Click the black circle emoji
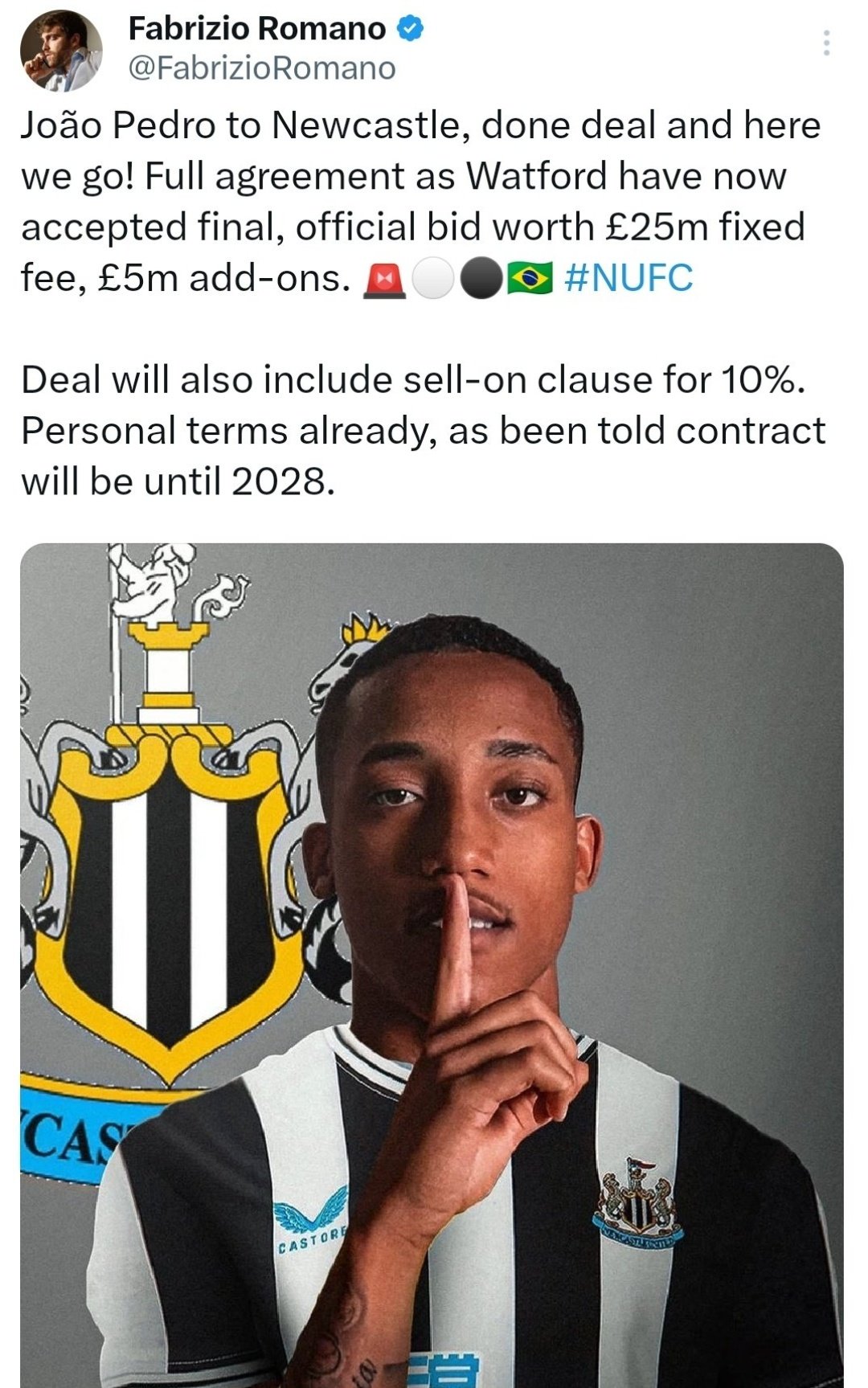This screenshot has width=868, height=1388. pos(481,280)
